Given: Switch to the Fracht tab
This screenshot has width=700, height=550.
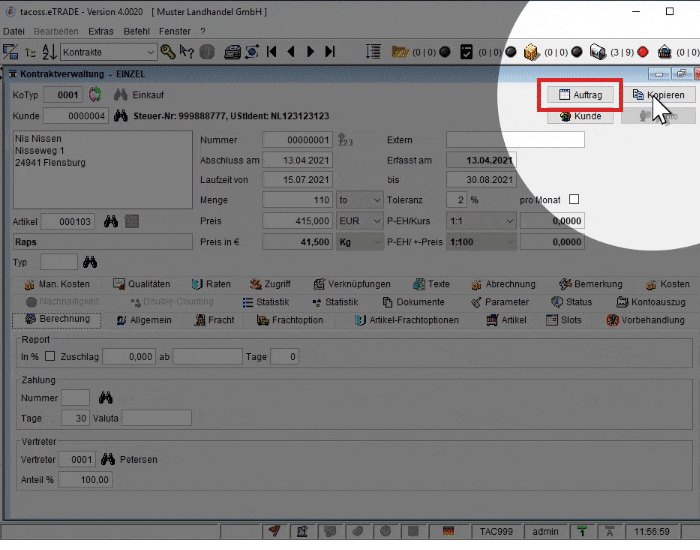Looking at the screenshot, I should [x=214, y=320].
